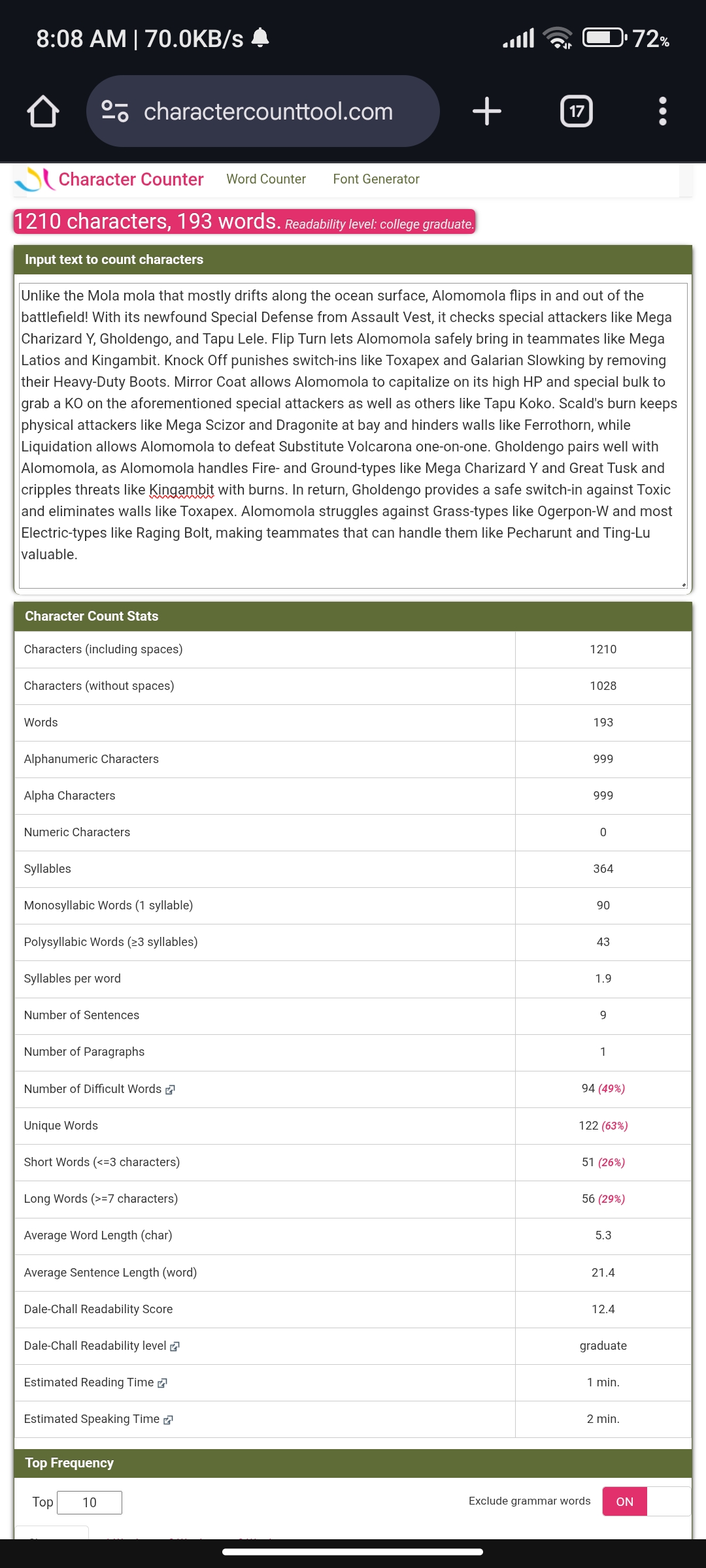Viewport: 706px width, 1568px height.
Task: Toggle Exclude grammar words switch
Action: pos(646,1501)
